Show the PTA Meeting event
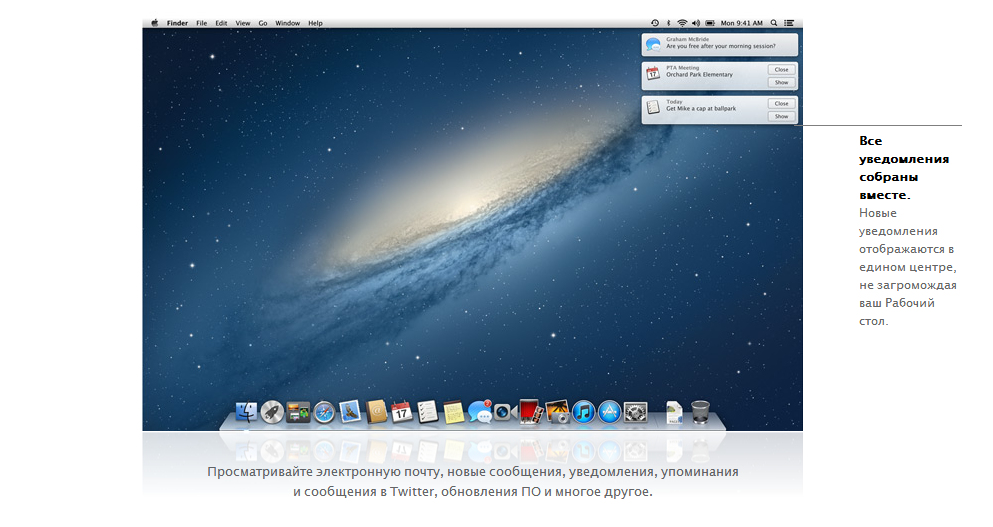Screen dimensions: 993x527 click(x=781, y=82)
